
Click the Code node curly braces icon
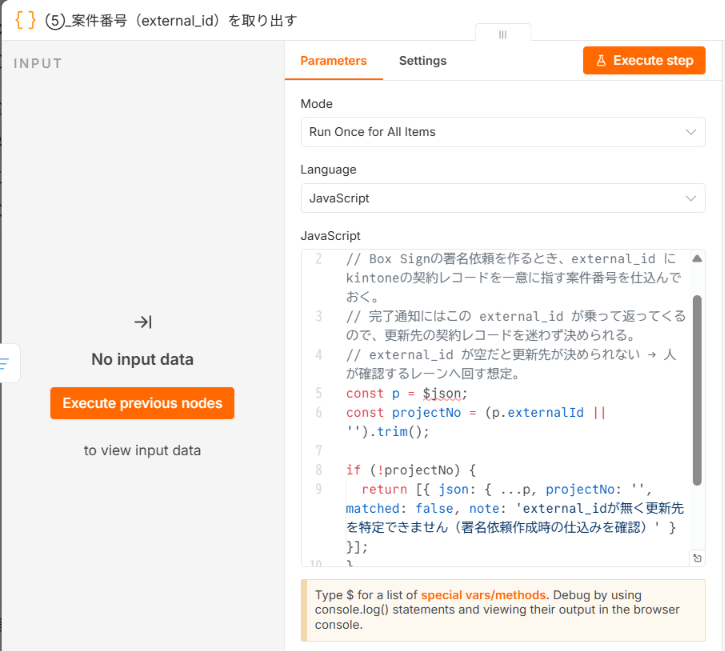coord(25,20)
